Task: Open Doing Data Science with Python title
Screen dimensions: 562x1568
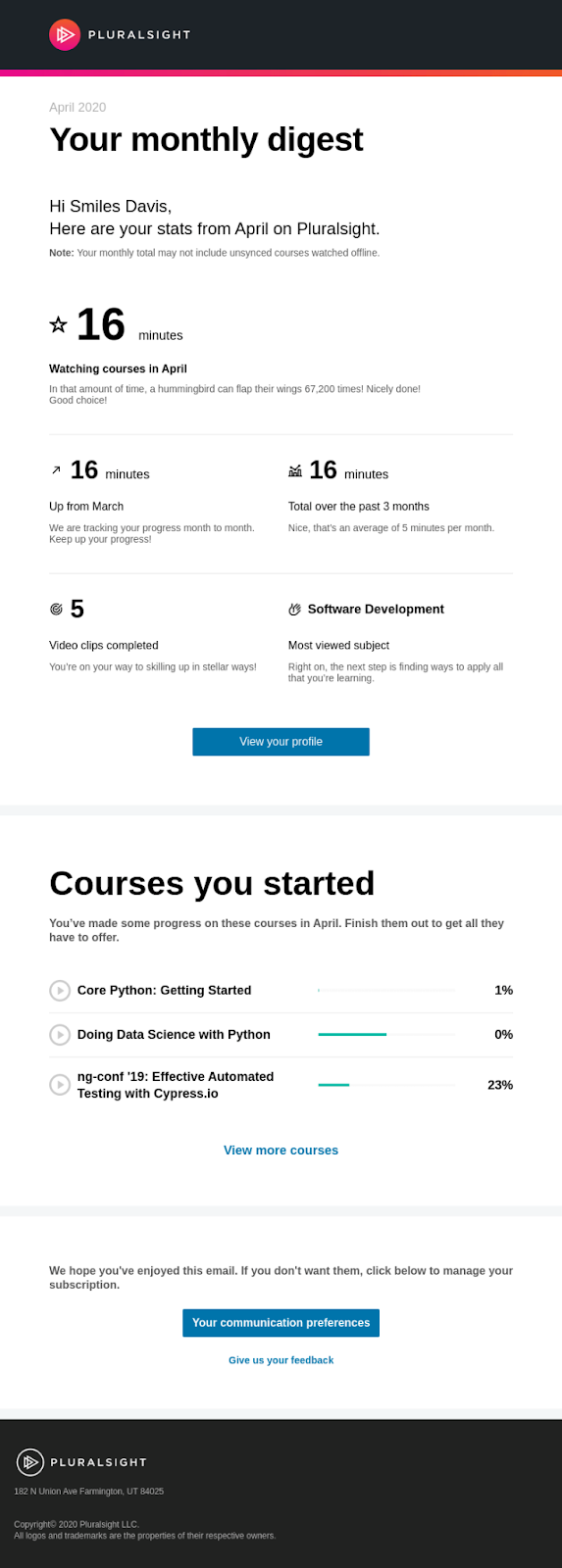Action: (x=174, y=1035)
